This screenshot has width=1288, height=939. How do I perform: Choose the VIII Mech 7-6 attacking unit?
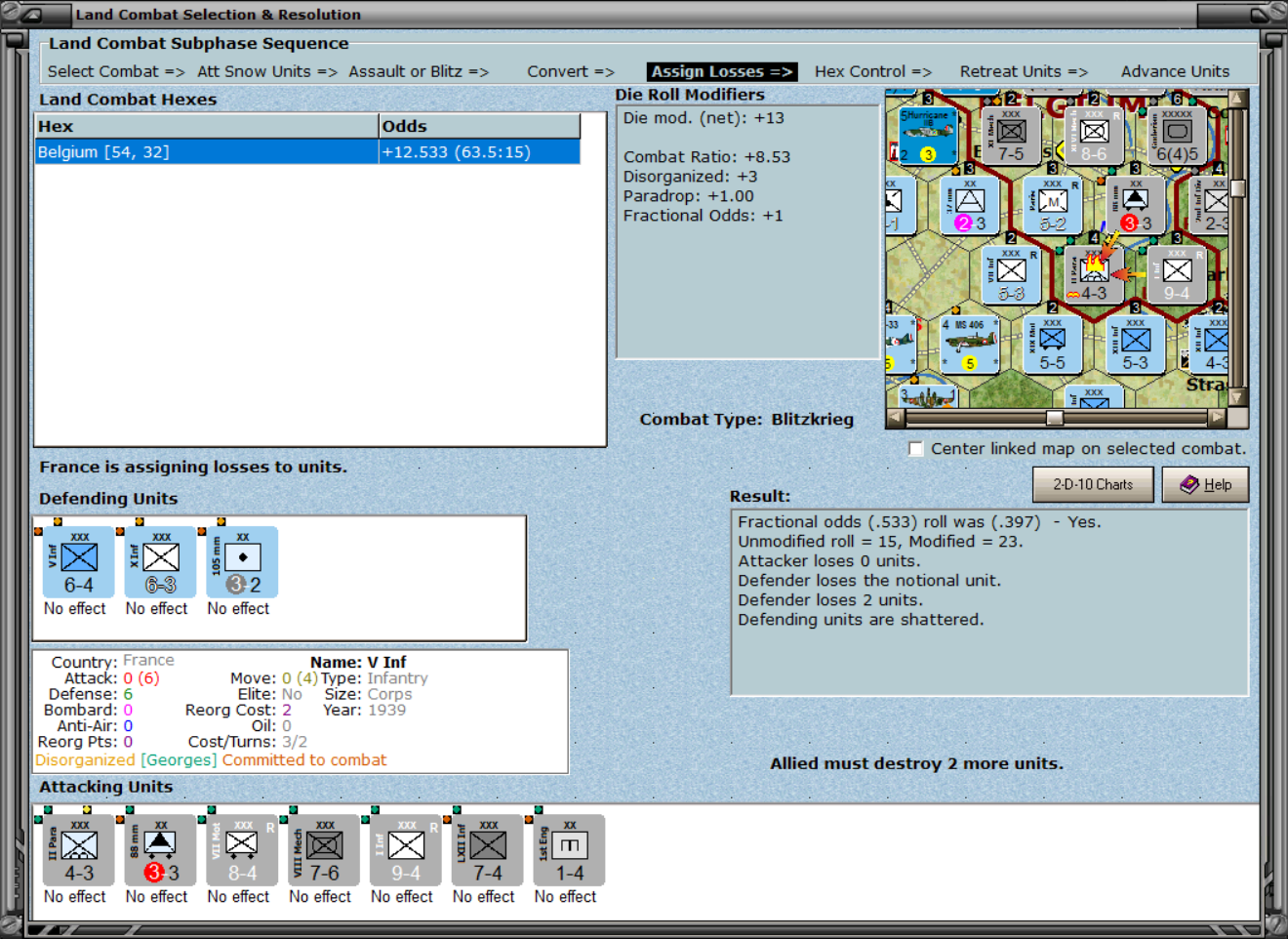(x=325, y=850)
